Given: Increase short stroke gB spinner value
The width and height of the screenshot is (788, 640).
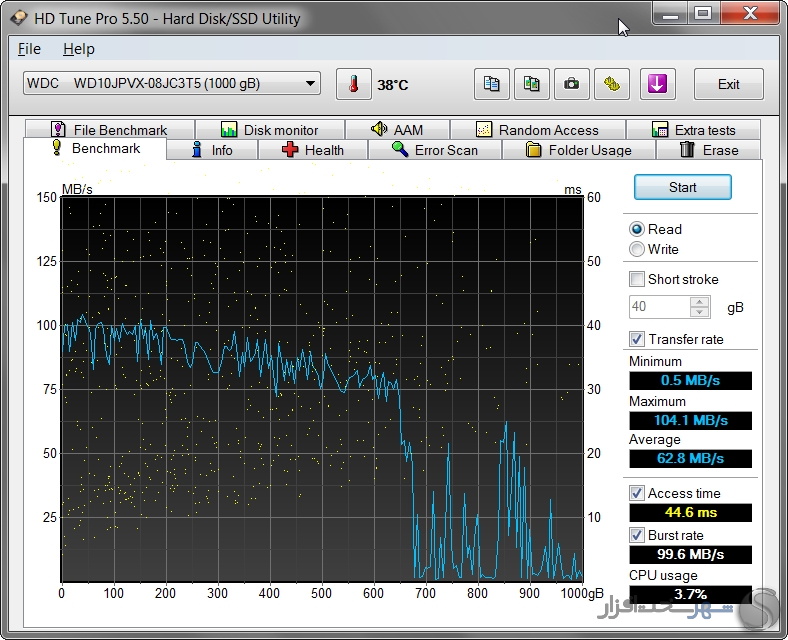Looking at the screenshot, I should (699, 301).
